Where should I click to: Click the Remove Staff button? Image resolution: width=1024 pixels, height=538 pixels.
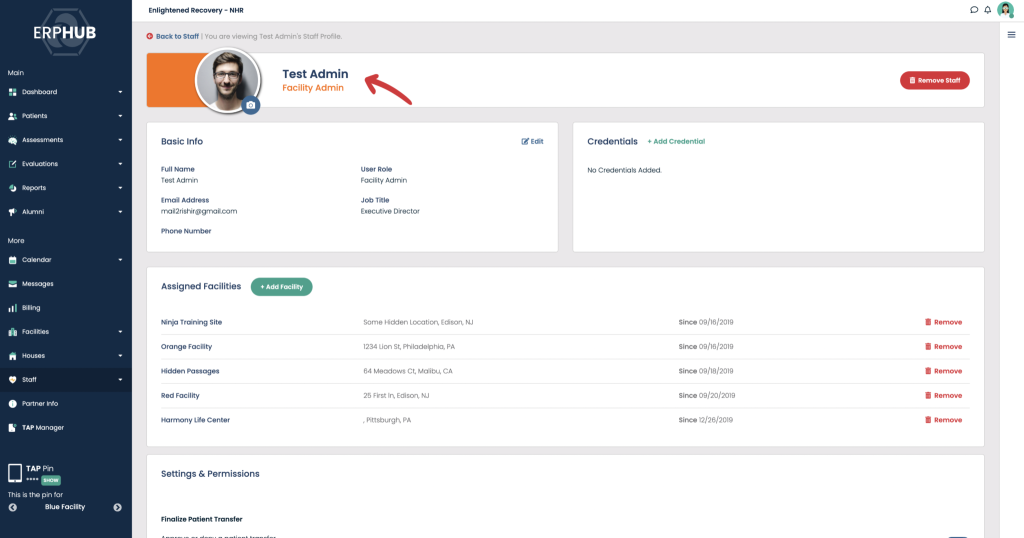pyautogui.click(x=935, y=80)
